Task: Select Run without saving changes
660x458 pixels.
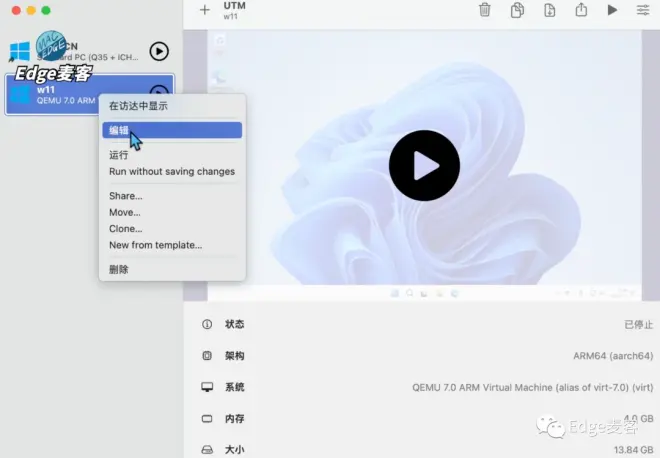Action: click(172, 171)
